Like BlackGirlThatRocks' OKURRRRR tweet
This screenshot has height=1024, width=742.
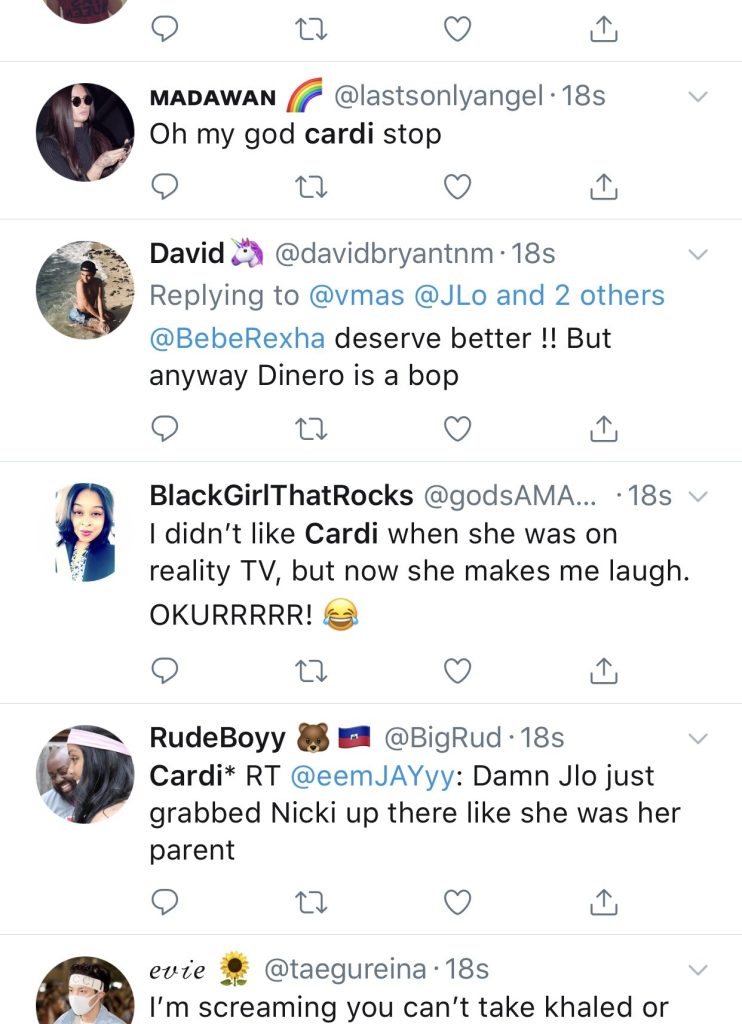pos(457,671)
